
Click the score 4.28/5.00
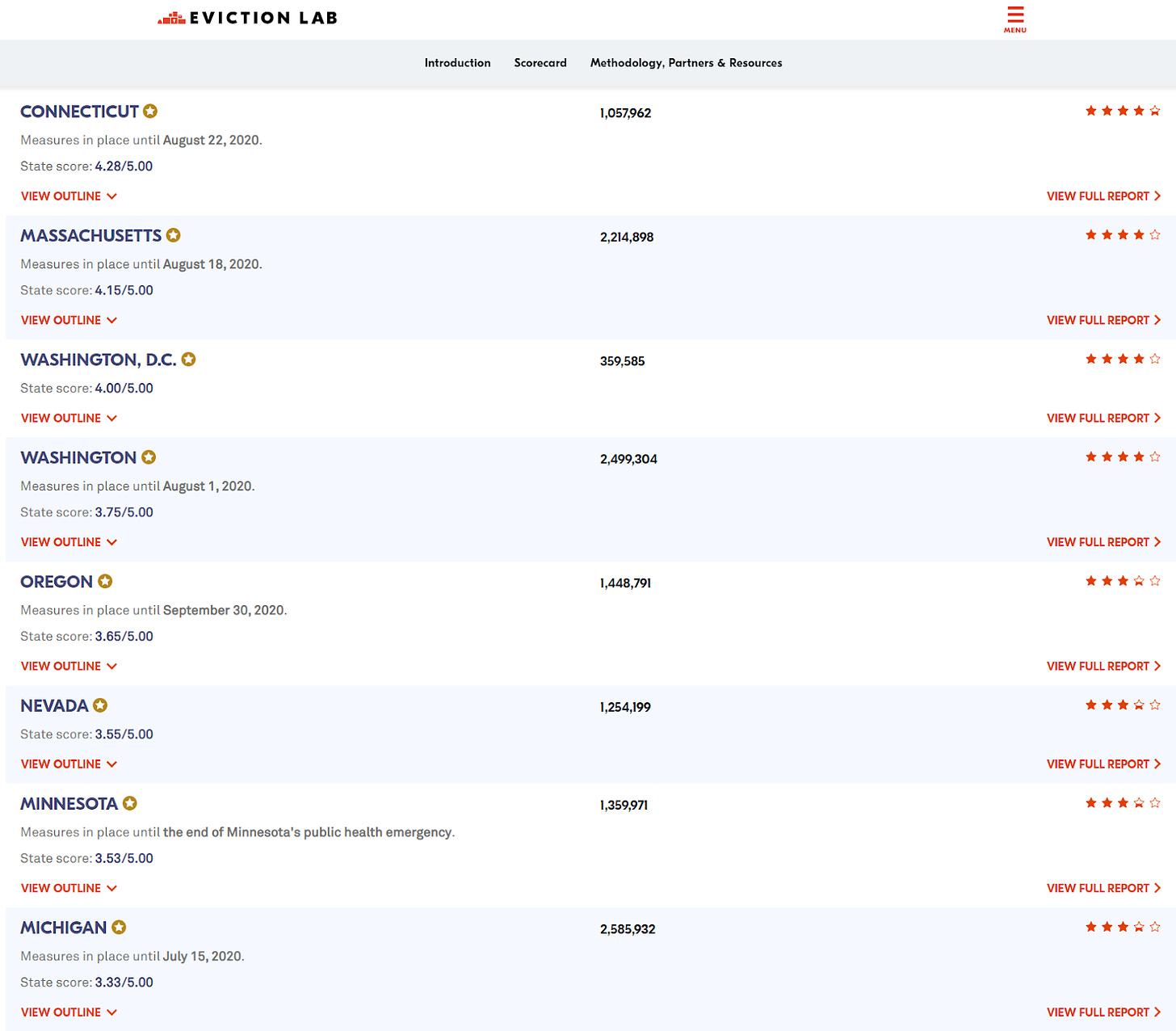coord(124,166)
